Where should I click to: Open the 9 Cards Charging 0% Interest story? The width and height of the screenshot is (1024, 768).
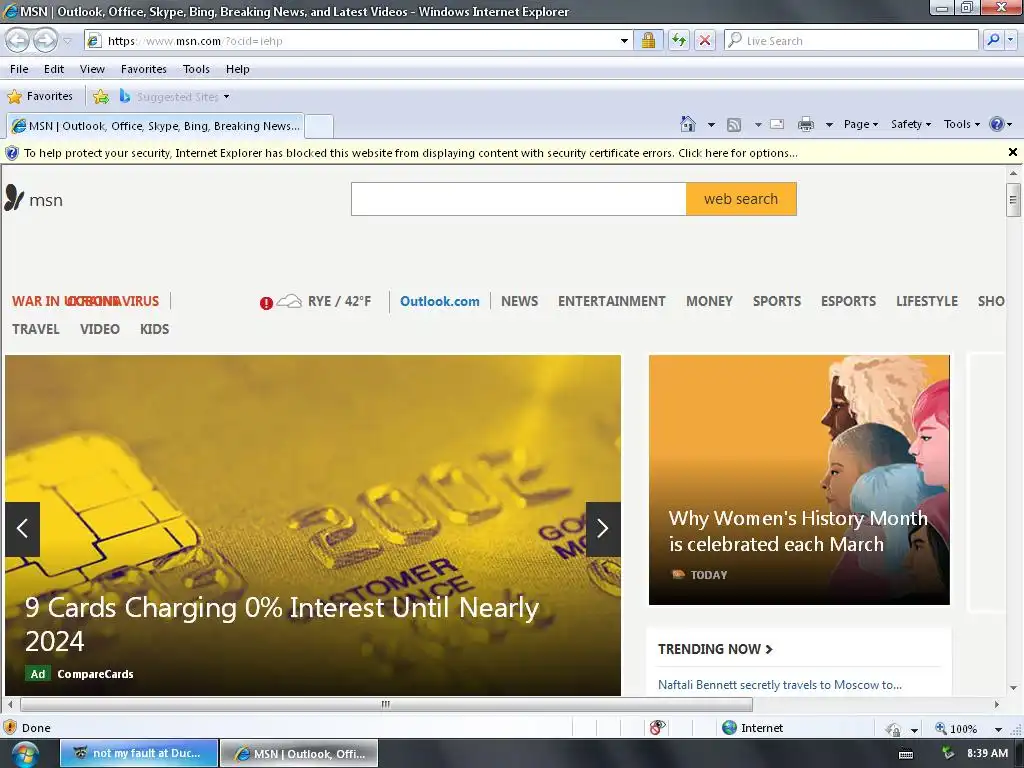coord(282,624)
